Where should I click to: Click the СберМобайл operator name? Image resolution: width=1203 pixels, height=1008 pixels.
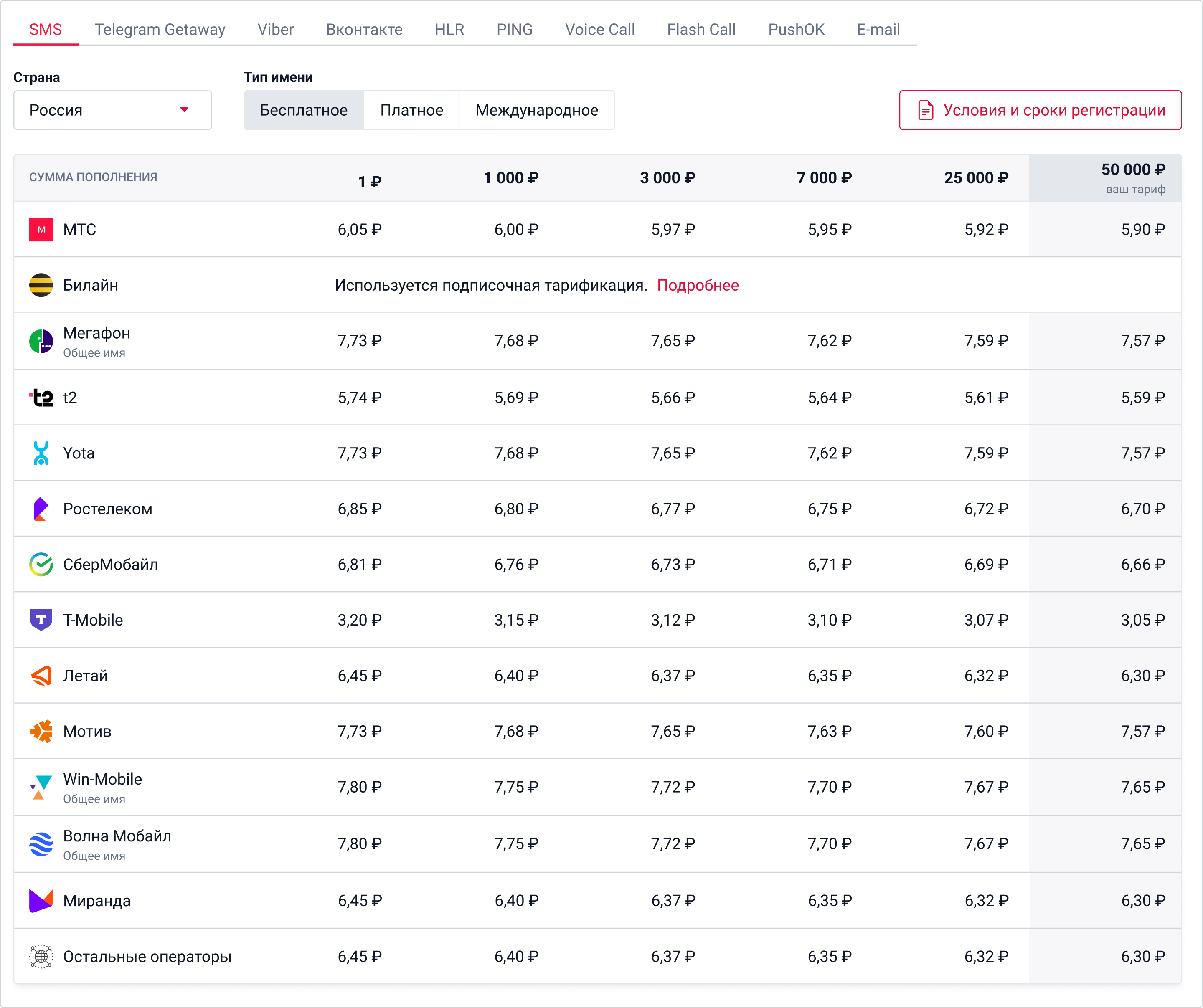pos(111,564)
